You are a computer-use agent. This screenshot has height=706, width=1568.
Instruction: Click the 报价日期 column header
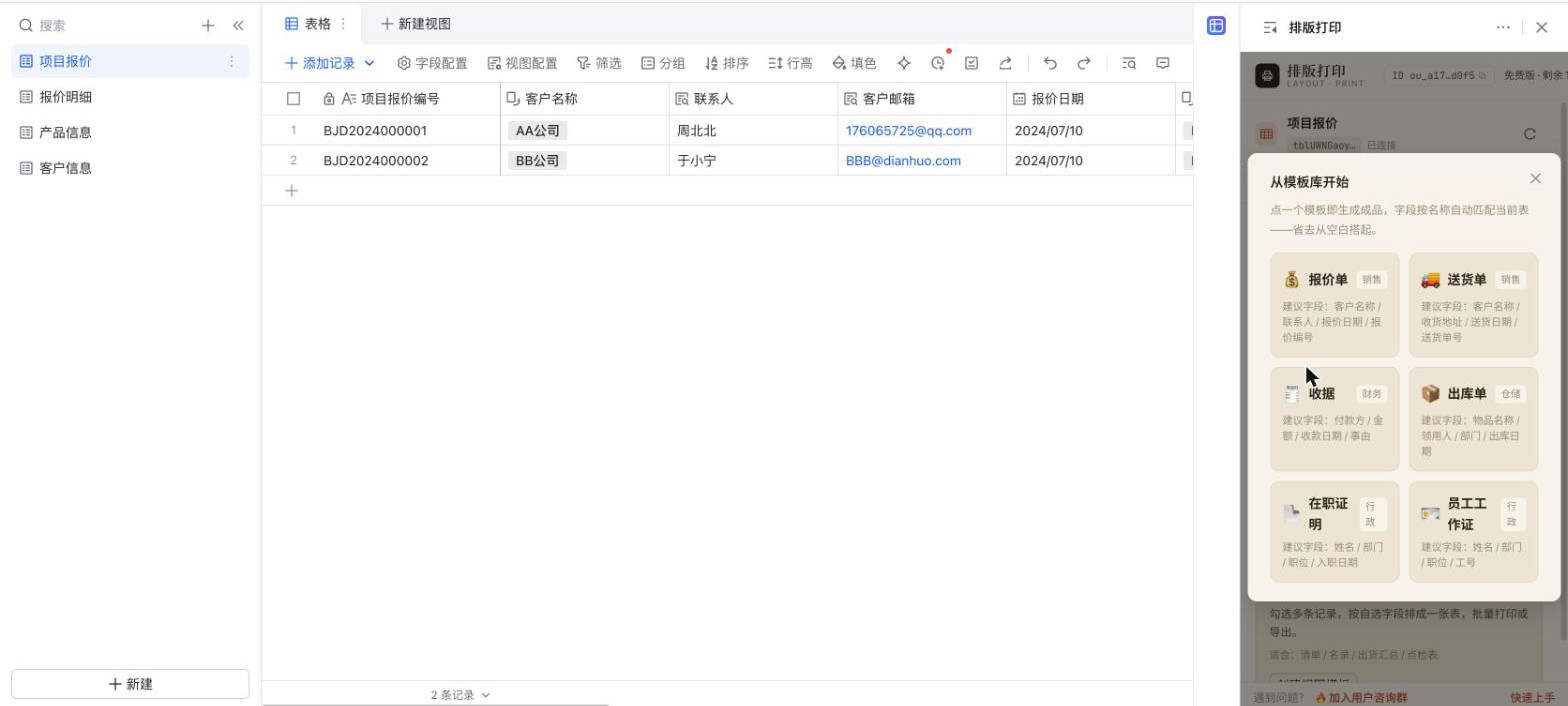point(1091,99)
